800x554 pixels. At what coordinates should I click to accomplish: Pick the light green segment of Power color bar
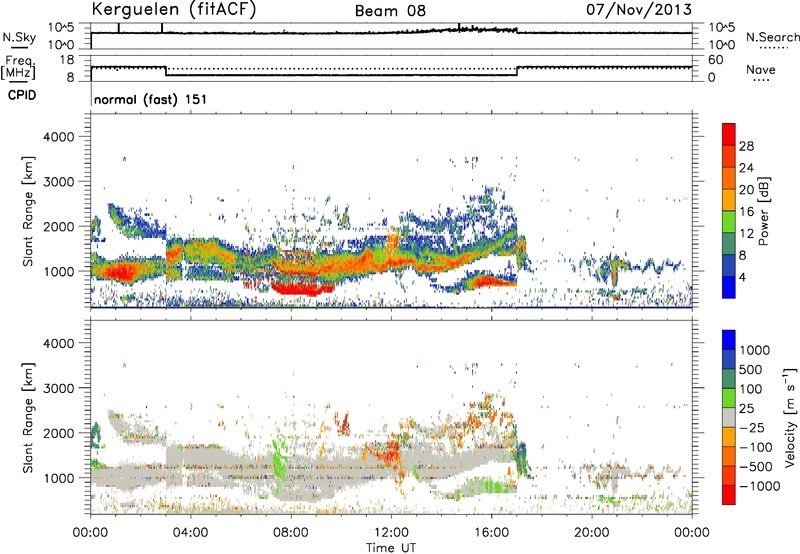(x=729, y=222)
